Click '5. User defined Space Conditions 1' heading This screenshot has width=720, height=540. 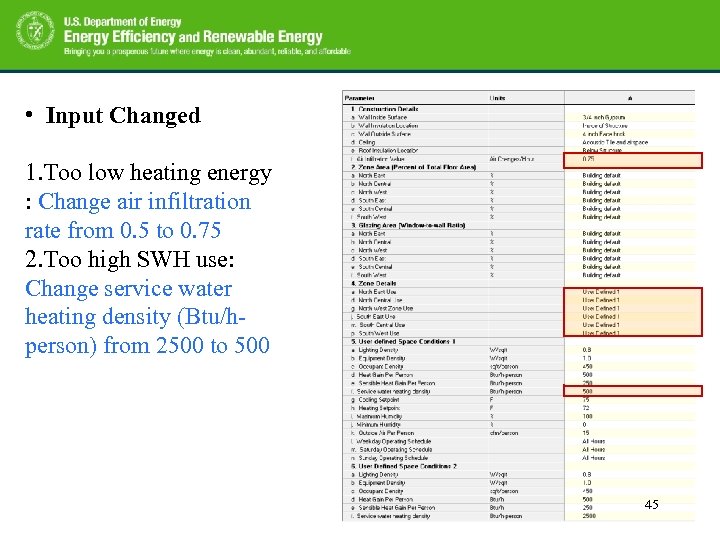point(403,342)
